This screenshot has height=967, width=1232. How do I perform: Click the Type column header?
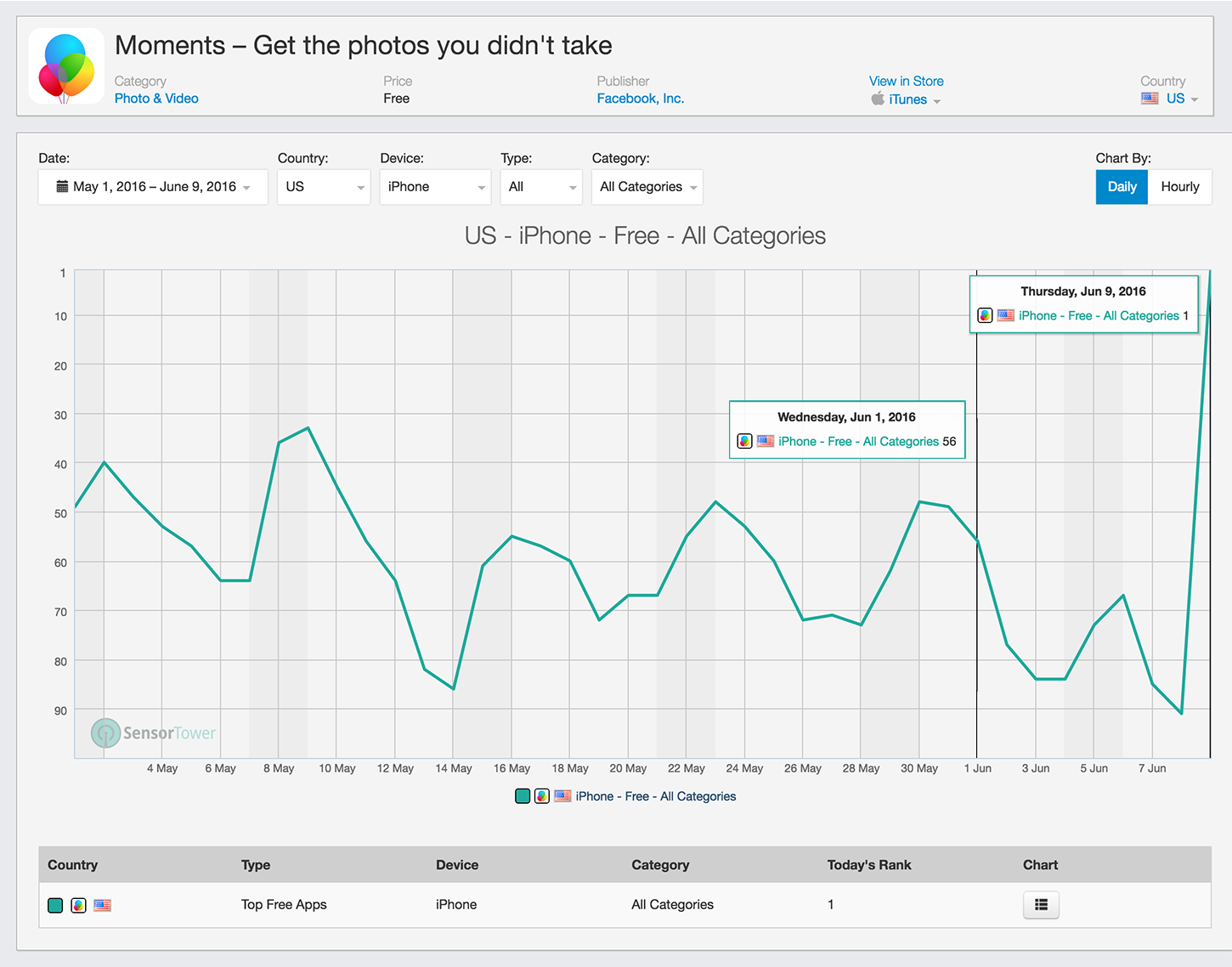[x=256, y=865]
